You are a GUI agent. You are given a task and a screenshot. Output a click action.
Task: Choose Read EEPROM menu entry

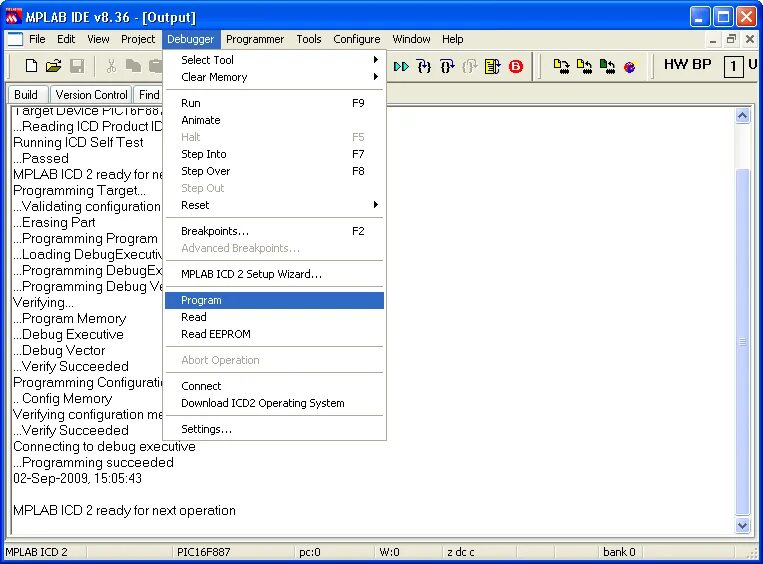coord(274,334)
